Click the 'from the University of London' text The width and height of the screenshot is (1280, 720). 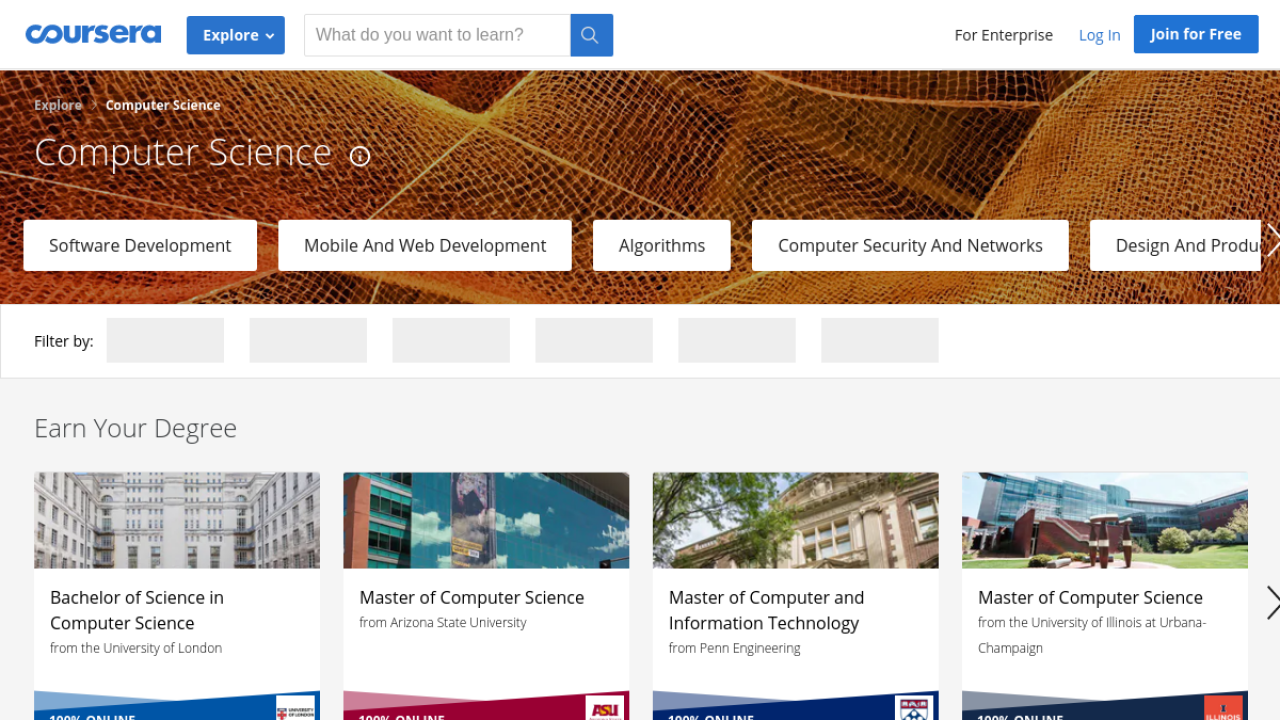(136, 648)
